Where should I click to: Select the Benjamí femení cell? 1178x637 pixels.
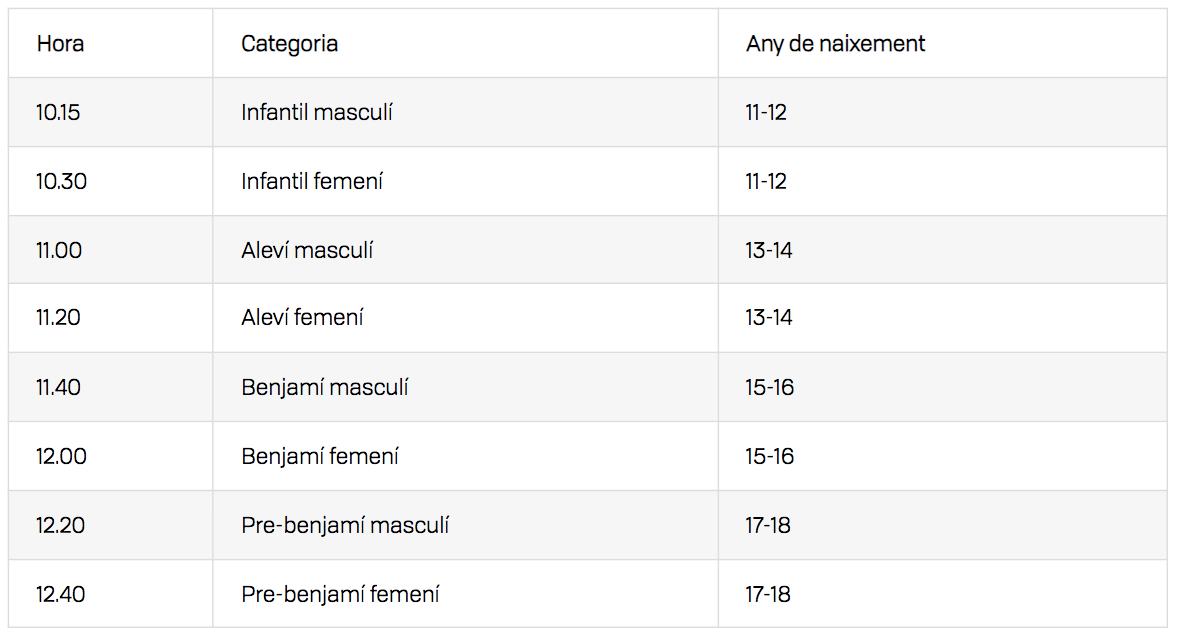click(x=320, y=456)
